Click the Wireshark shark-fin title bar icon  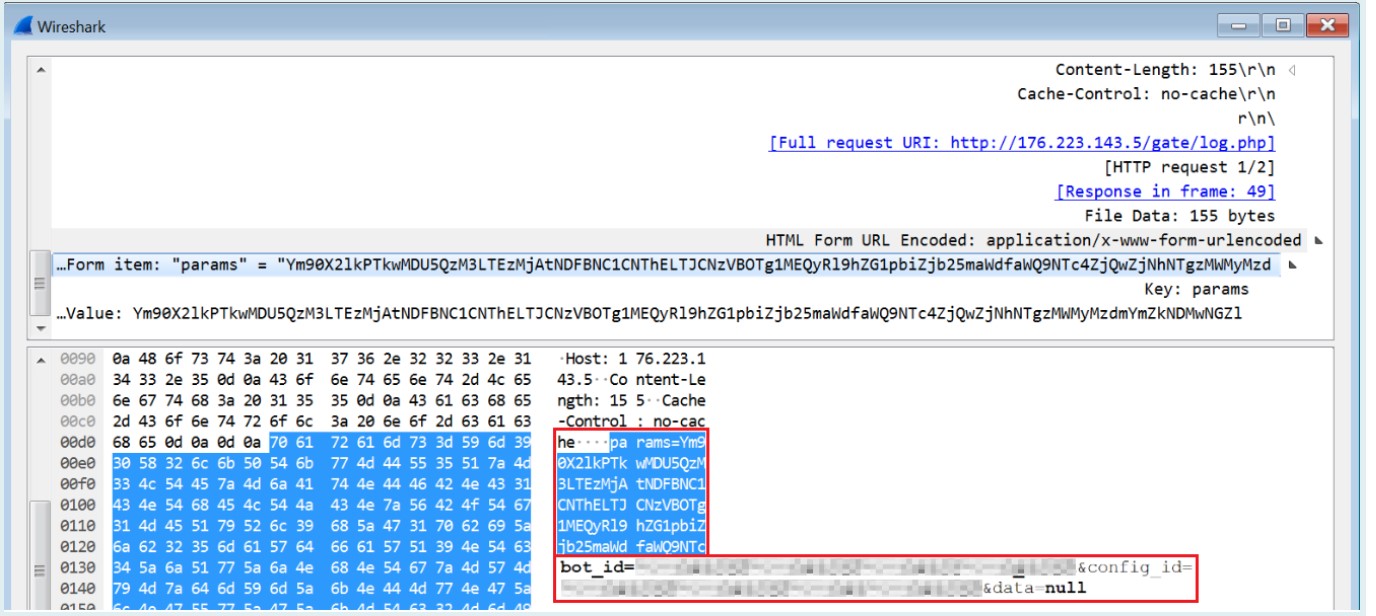(22, 26)
